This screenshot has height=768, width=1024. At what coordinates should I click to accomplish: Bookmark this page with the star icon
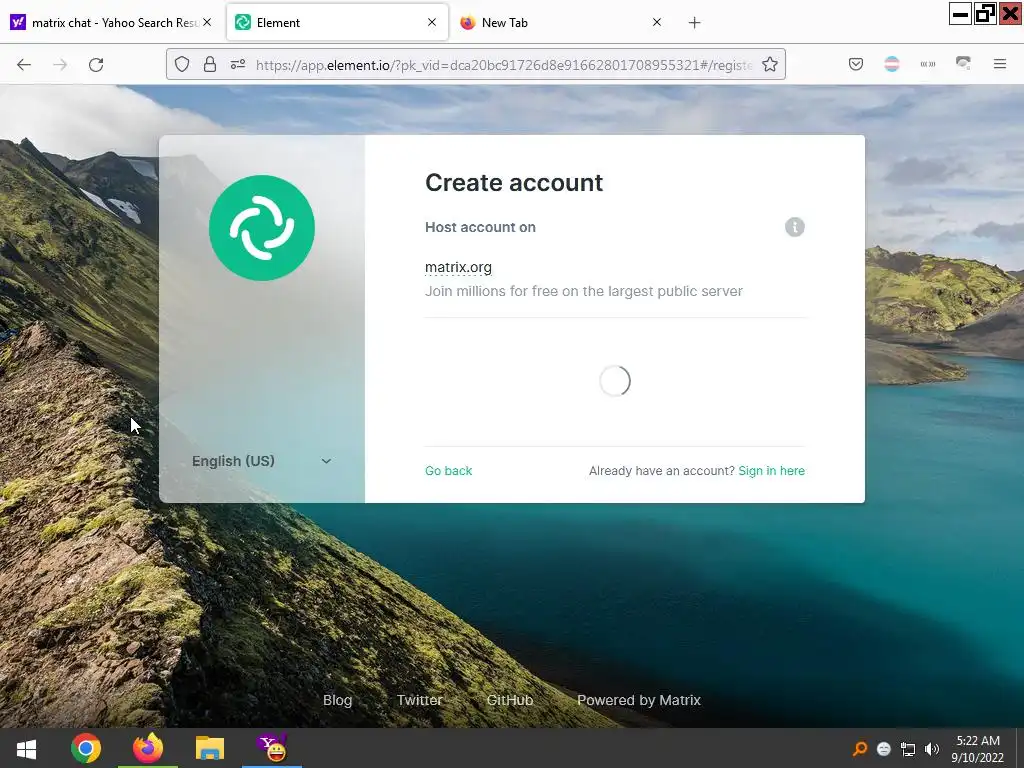coord(770,64)
